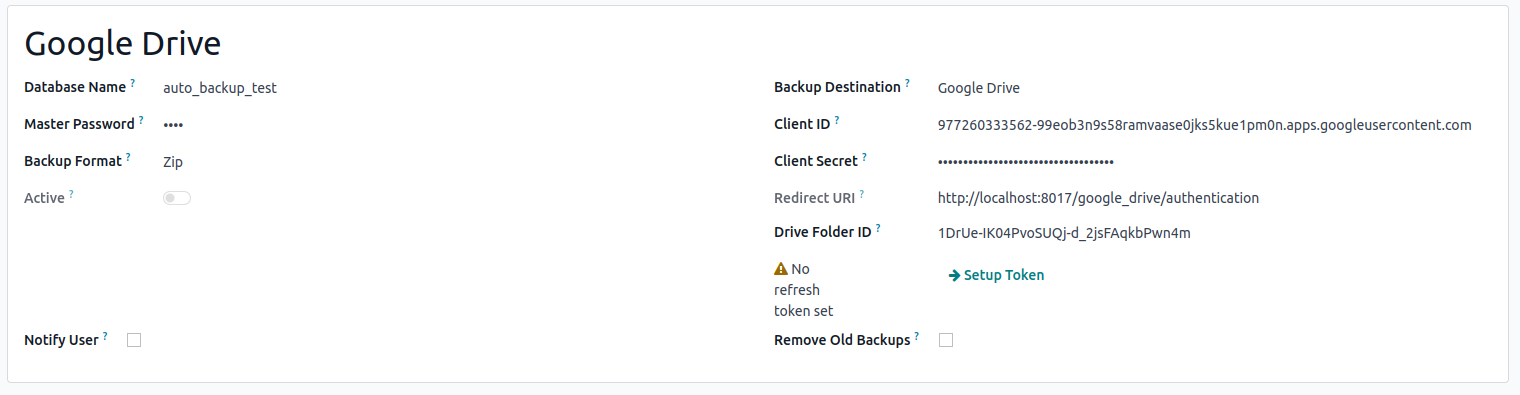Click the Database Name field auto_backup_test
This screenshot has height=395, width=1520.
[450, 88]
